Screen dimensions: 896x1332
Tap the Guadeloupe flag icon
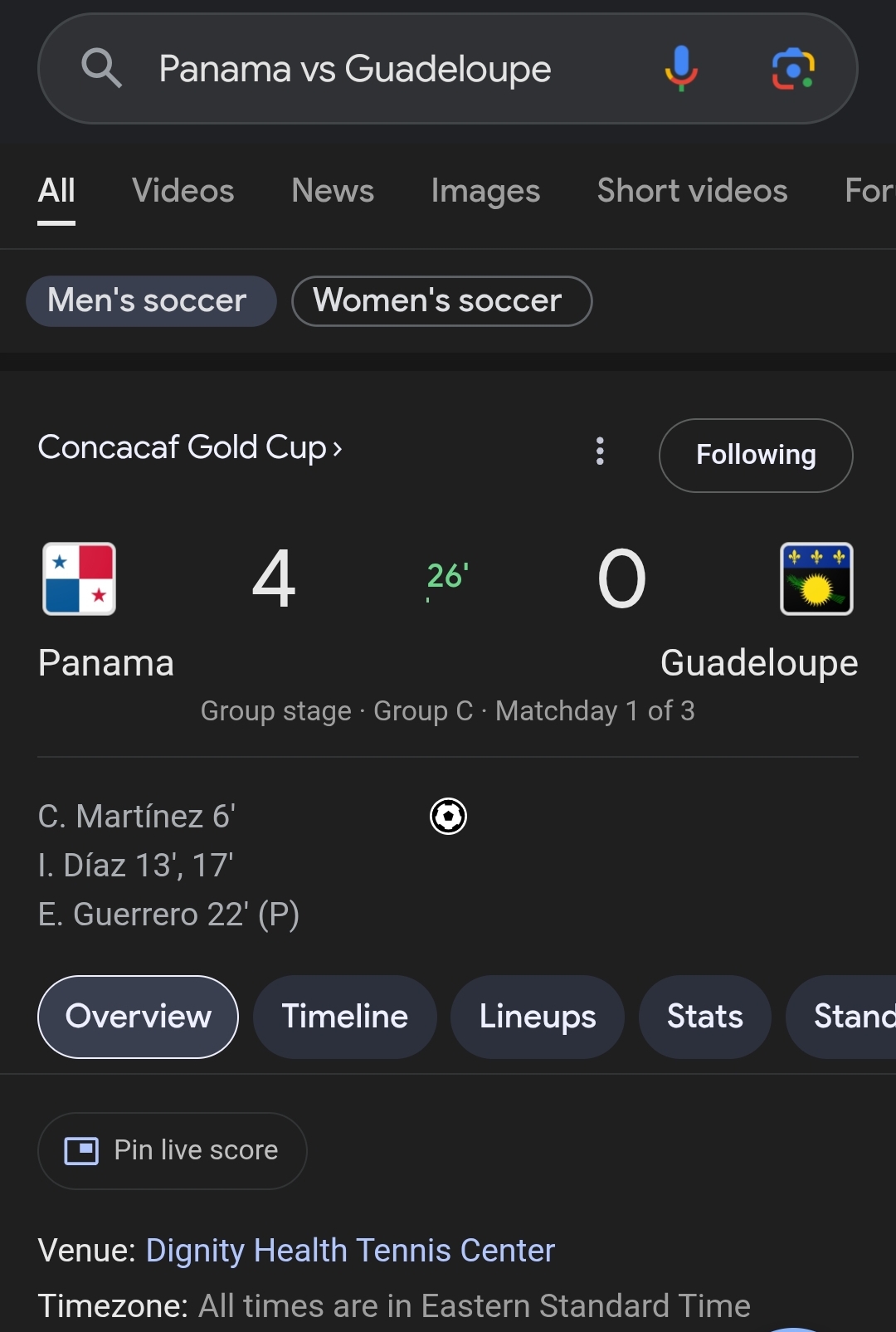816,578
